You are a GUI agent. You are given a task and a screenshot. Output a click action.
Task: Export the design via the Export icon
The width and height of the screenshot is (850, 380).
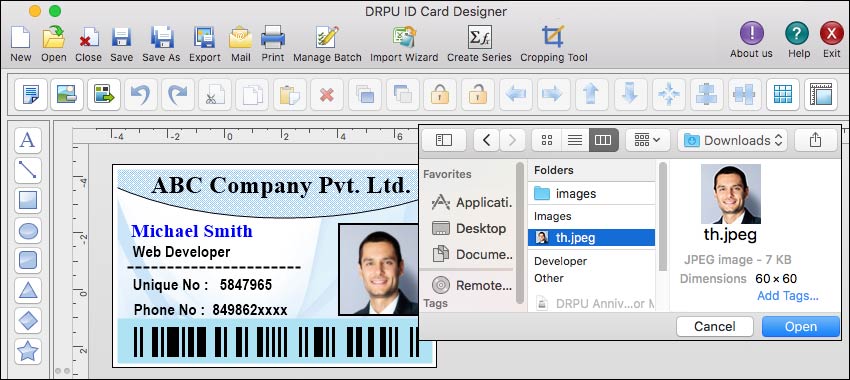click(x=204, y=37)
